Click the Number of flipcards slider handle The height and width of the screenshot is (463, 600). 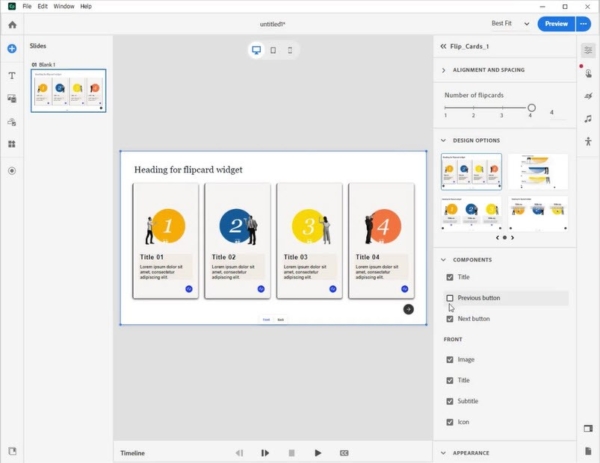531,107
